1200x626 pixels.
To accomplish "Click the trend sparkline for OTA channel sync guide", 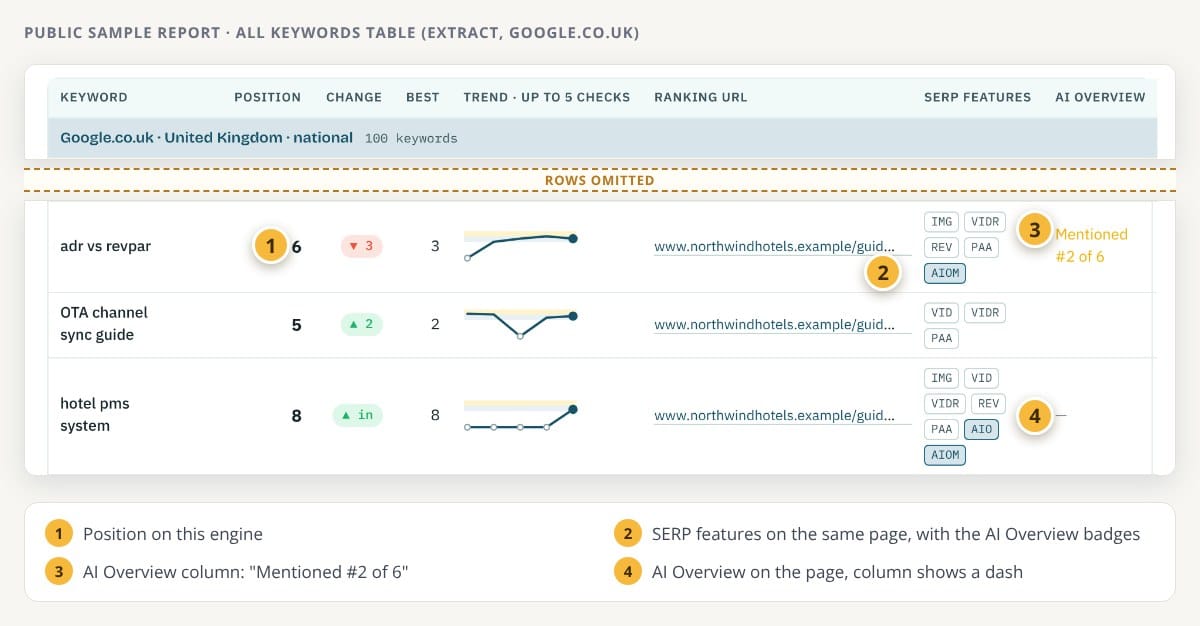I will click(x=521, y=324).
